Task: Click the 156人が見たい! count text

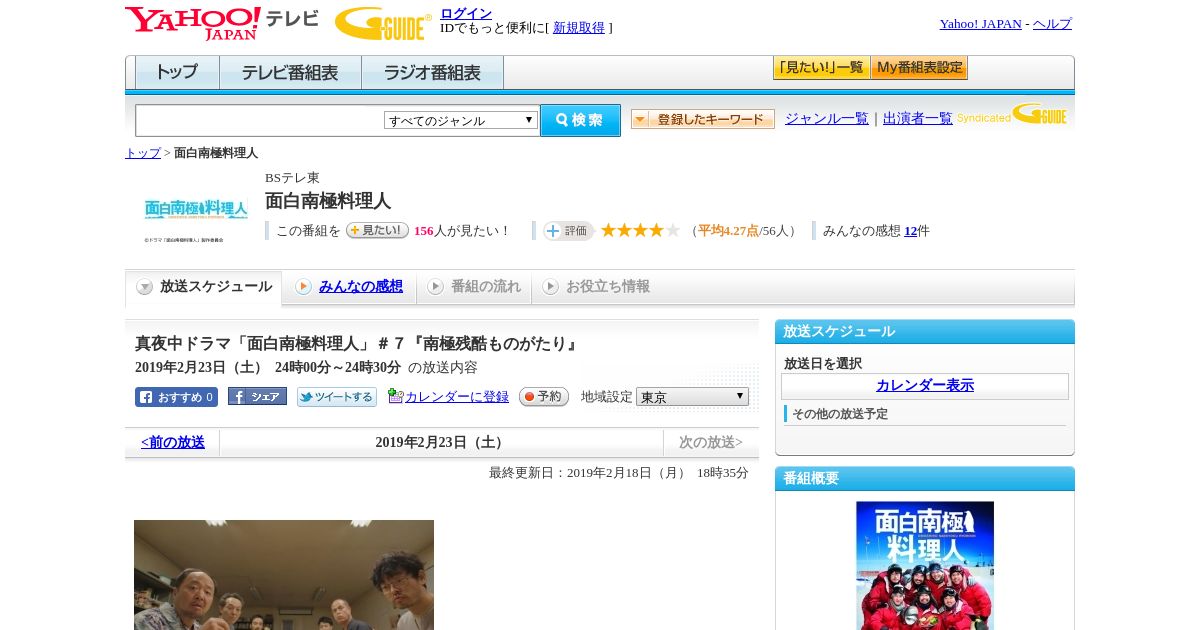Action: (x=461, y=231)
